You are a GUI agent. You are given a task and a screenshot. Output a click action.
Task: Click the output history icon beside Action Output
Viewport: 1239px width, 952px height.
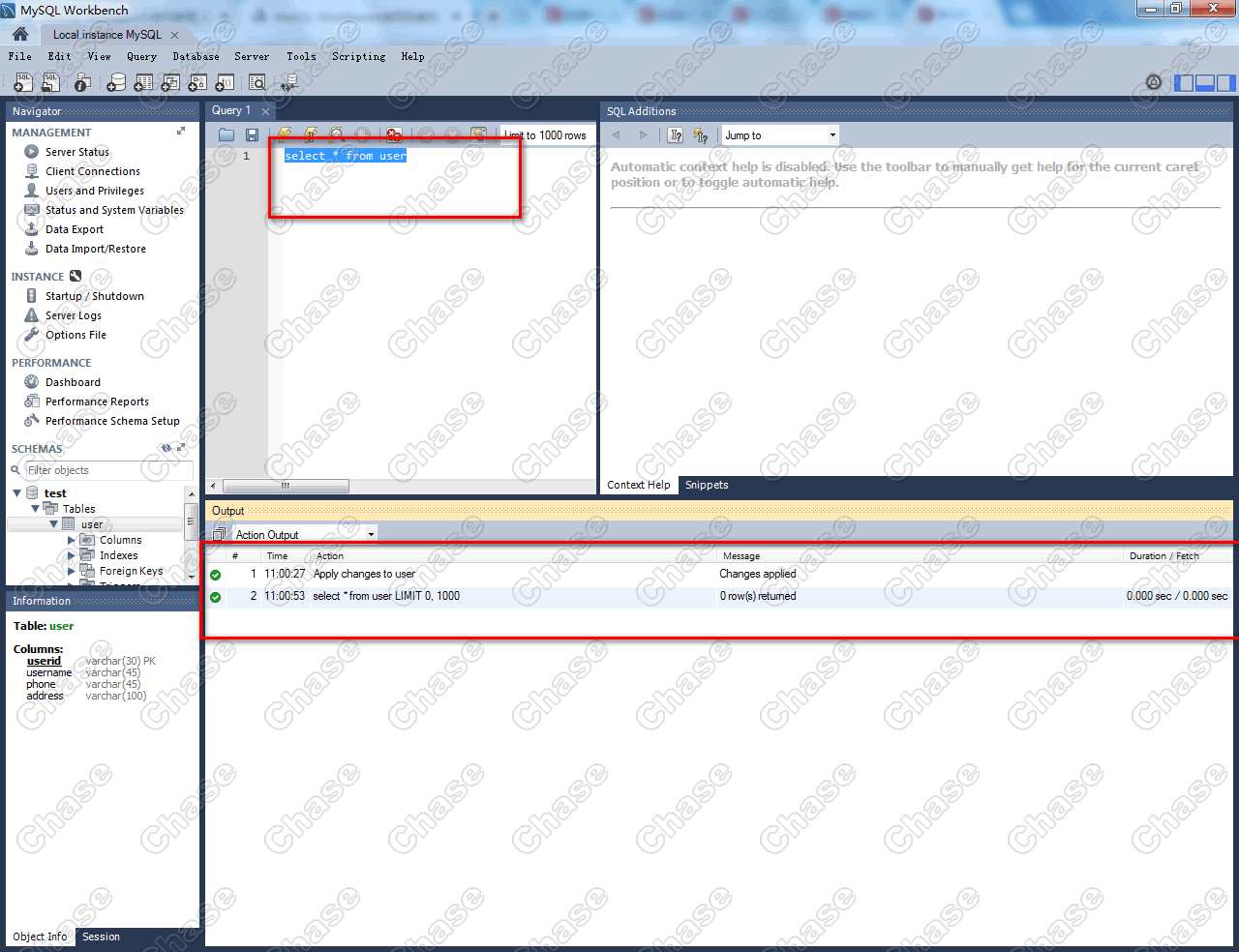tap(219, 534)
